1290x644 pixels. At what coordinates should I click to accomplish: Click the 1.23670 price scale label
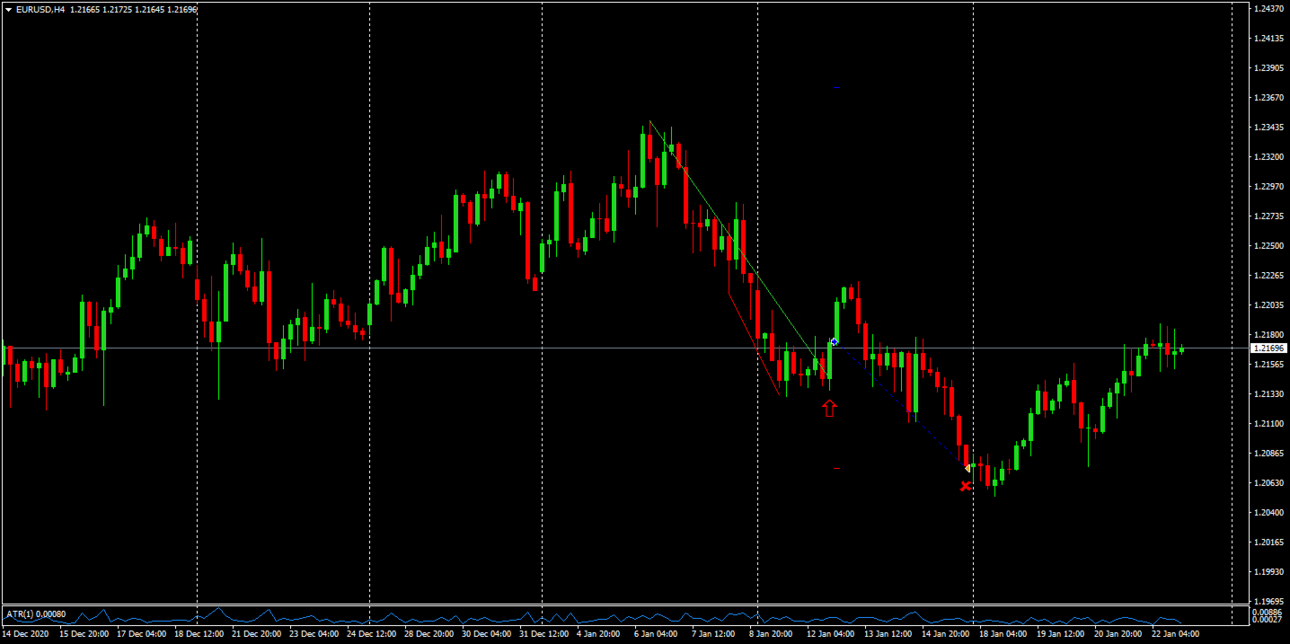coord(1267,98)
